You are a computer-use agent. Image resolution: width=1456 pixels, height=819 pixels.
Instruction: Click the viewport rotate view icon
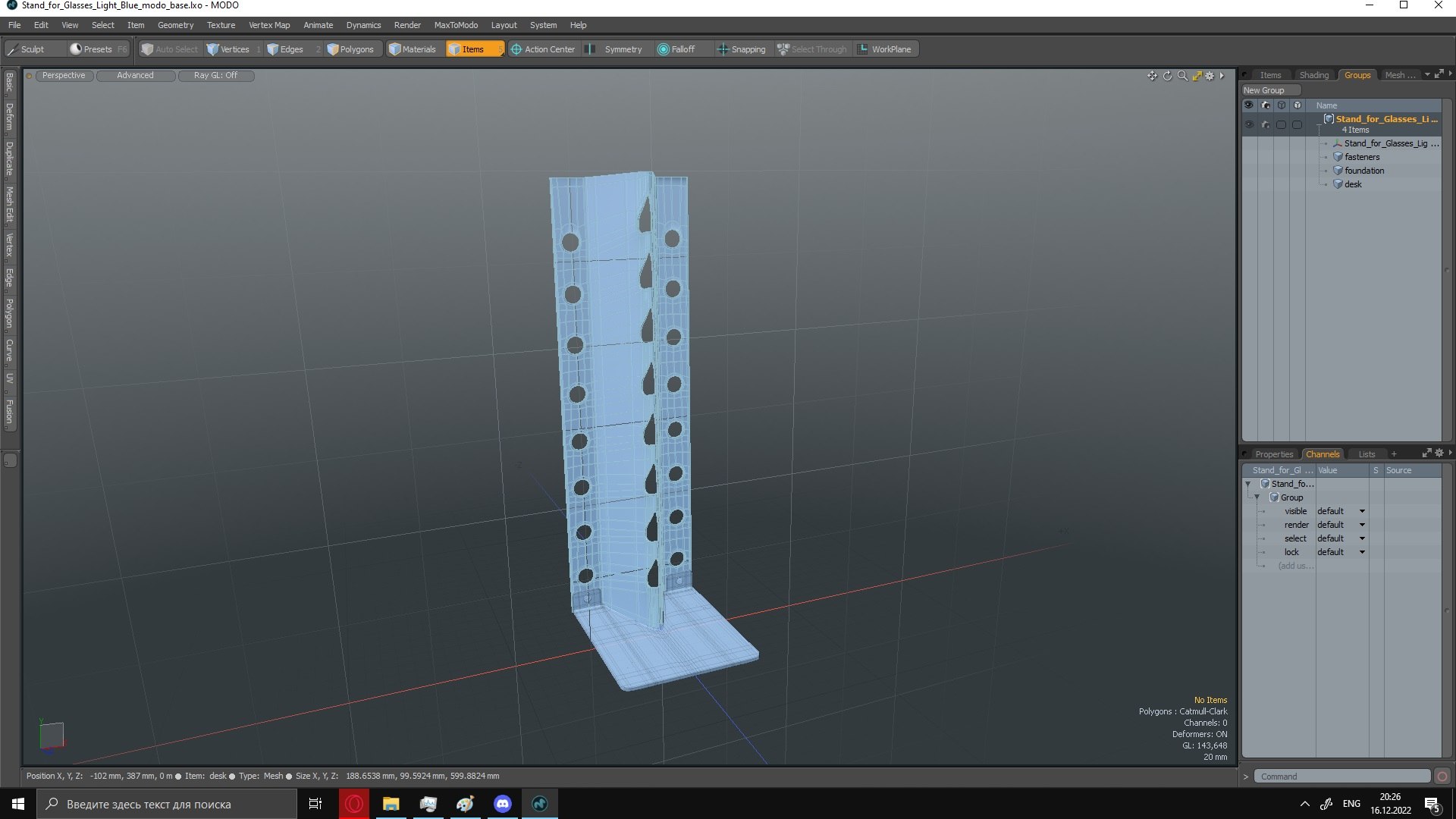tap(1168, 76)
